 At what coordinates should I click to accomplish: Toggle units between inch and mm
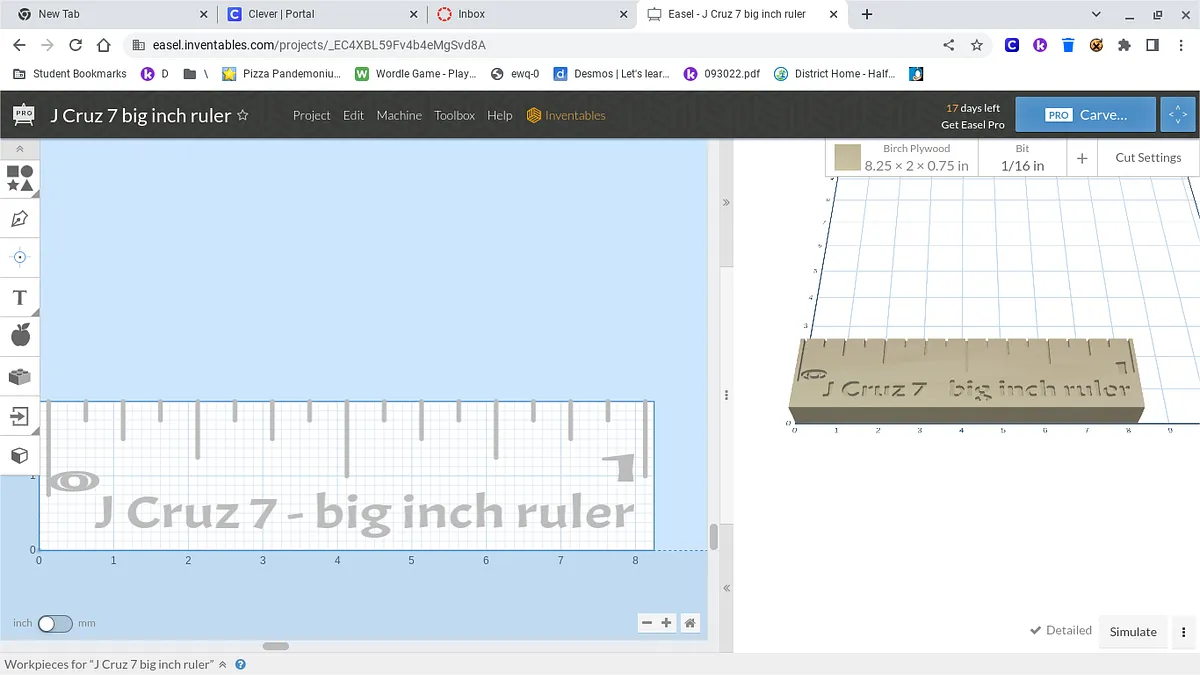coord(55,623)
